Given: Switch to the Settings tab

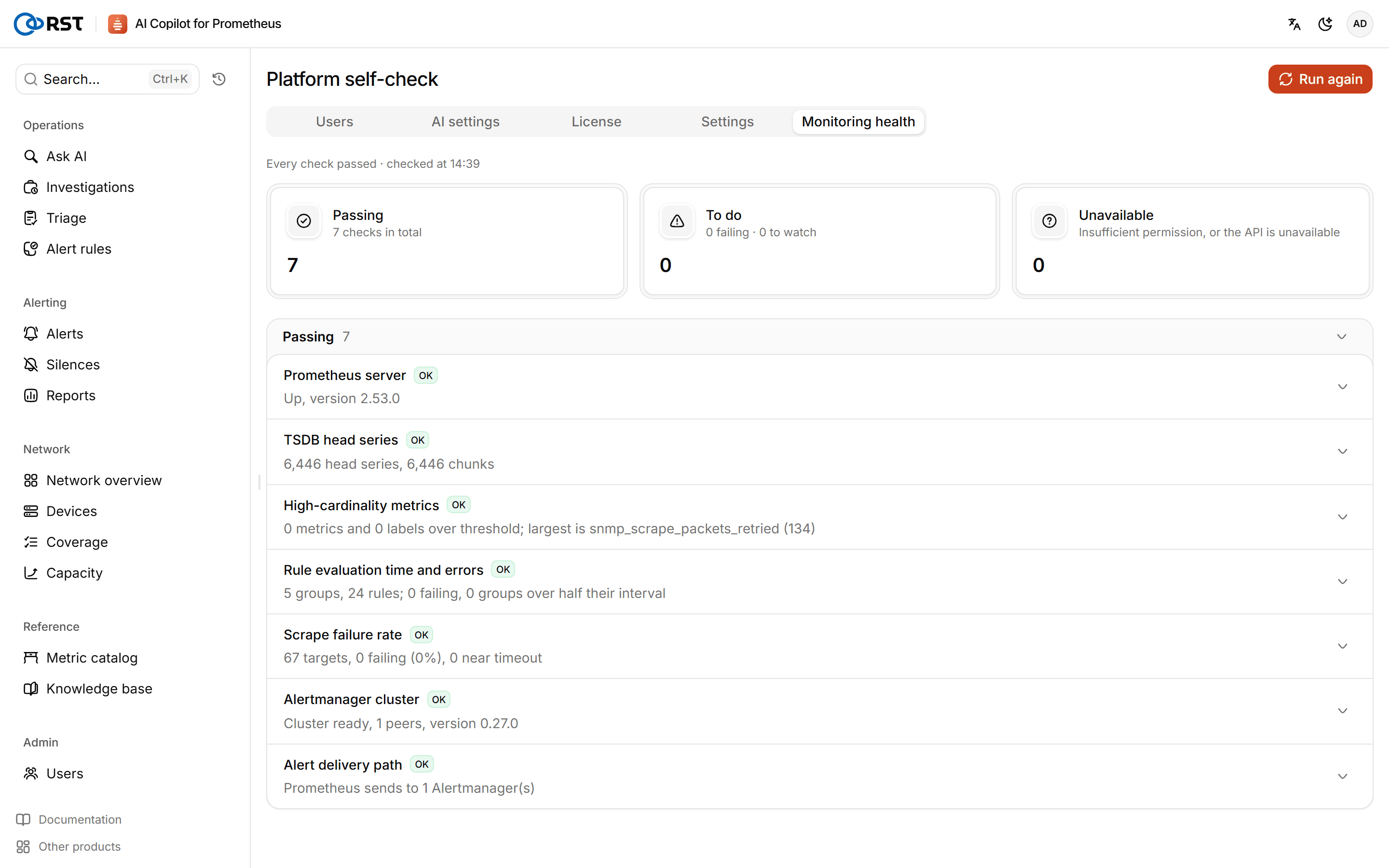Looking at the screenshot, I should pyautogui.click(x=727, y=122).
